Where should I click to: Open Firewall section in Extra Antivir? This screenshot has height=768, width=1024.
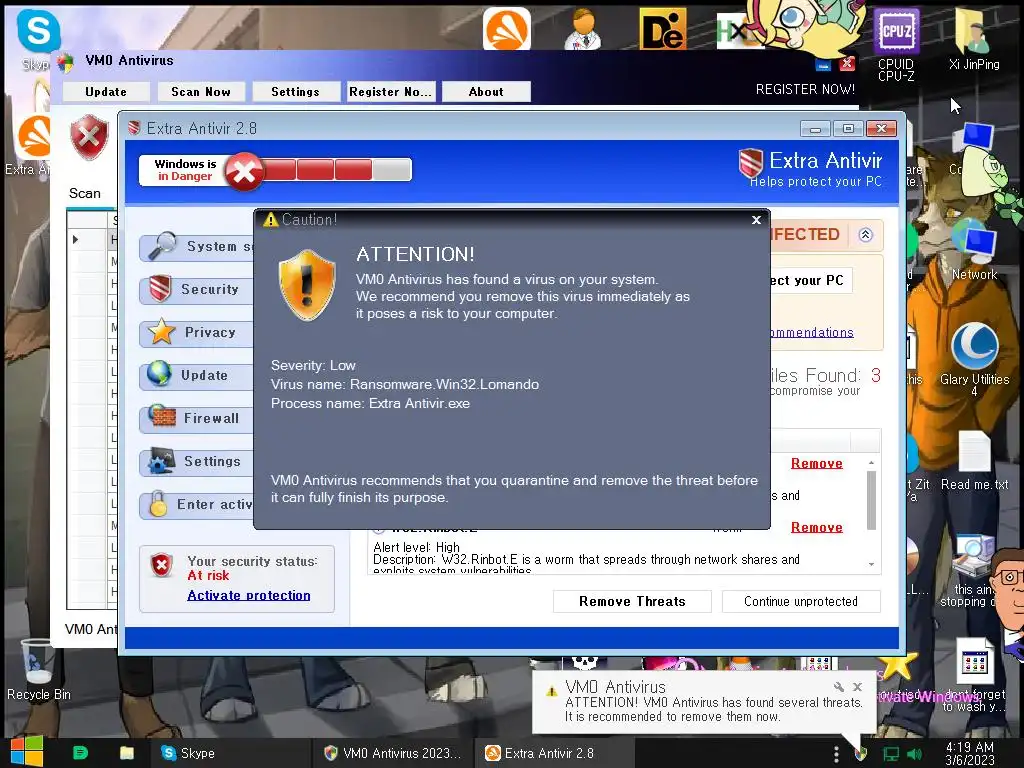[197, 419]
